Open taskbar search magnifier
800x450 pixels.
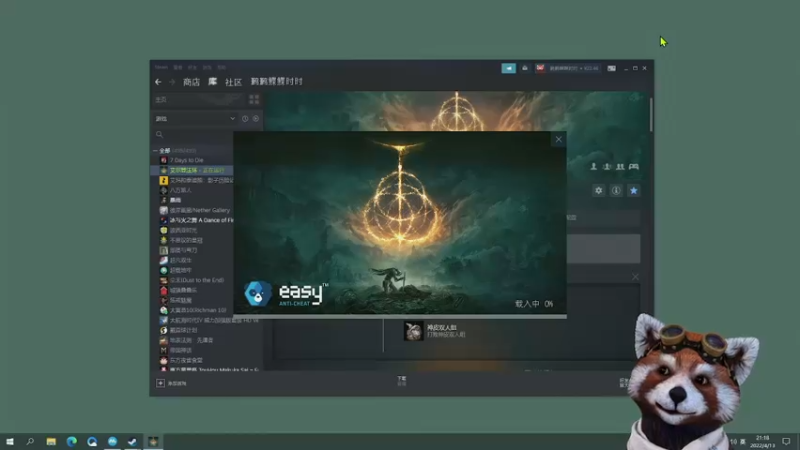(x=30, y=441)
